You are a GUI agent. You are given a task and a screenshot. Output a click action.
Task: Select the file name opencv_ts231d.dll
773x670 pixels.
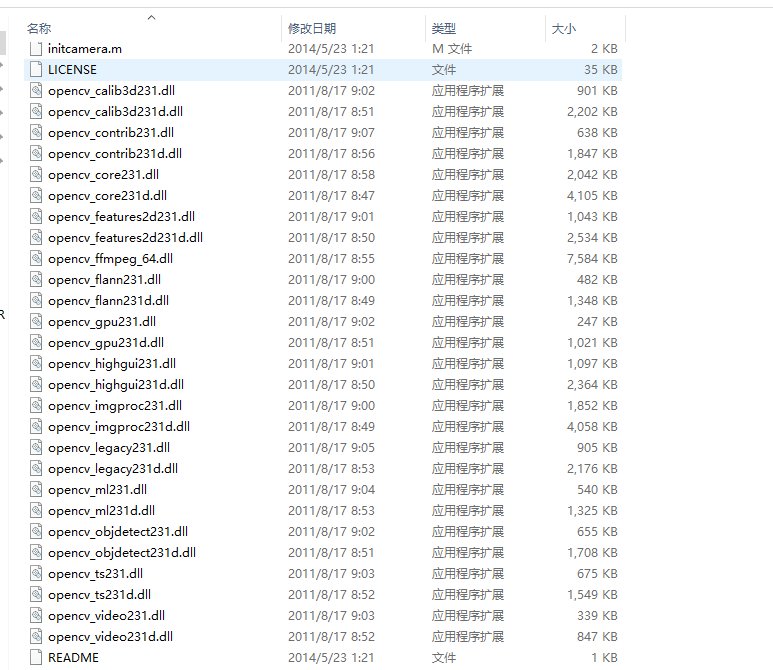pos(100,595)
